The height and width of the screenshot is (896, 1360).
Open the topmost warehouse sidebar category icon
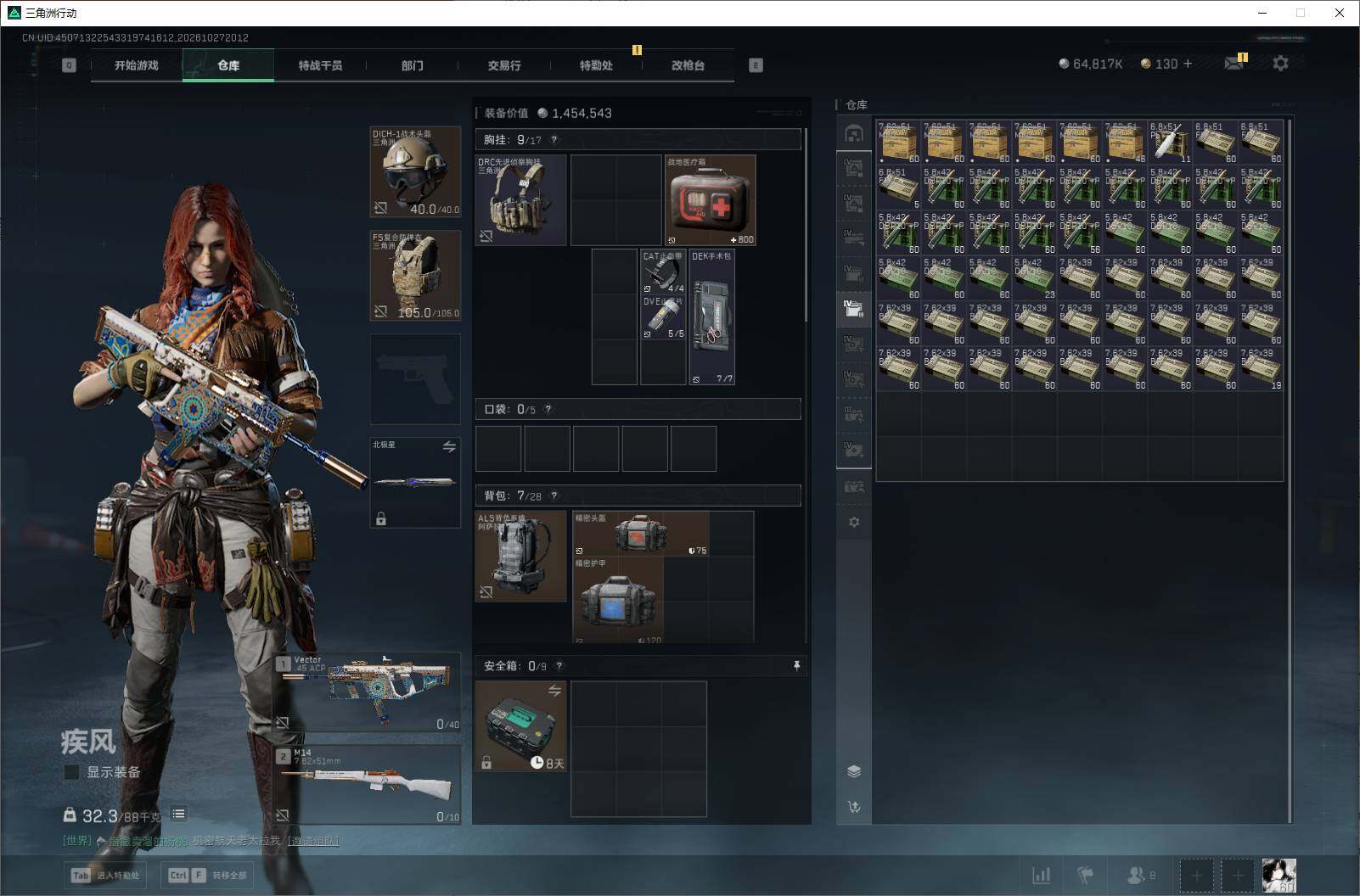pos(854,134)
